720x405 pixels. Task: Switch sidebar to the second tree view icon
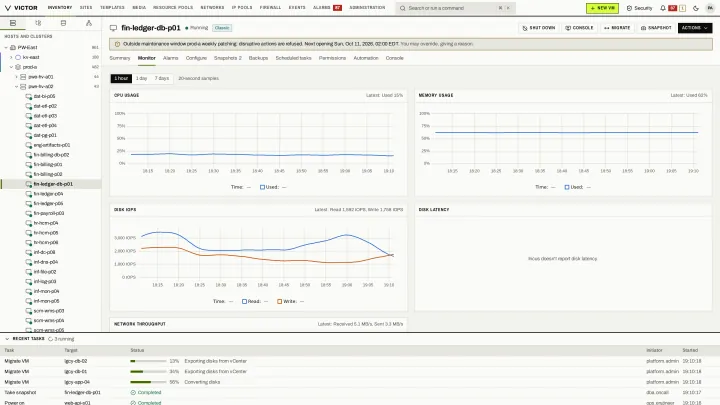coord(38,23)
